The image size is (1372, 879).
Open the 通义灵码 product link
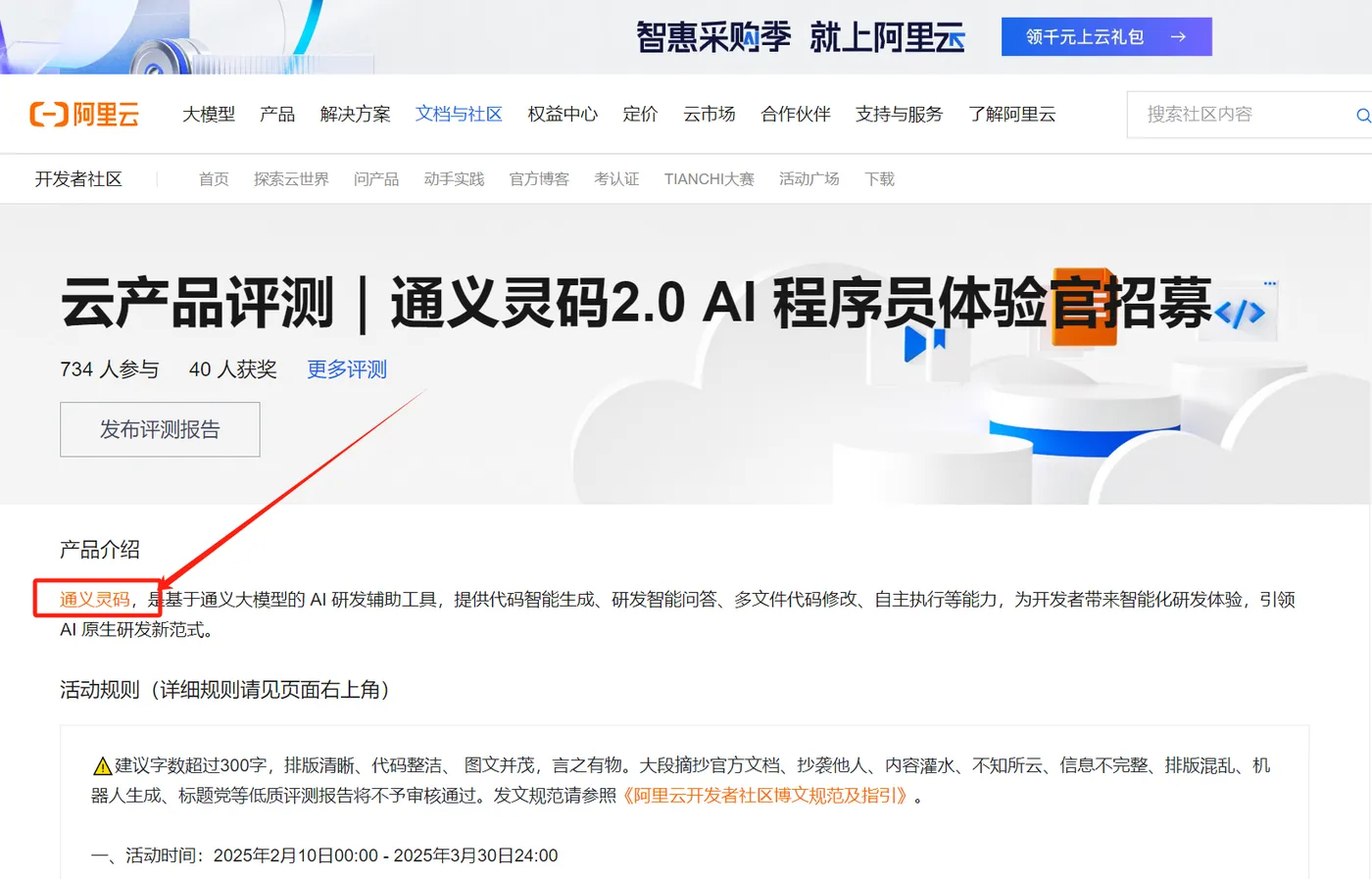pos(95,600)
